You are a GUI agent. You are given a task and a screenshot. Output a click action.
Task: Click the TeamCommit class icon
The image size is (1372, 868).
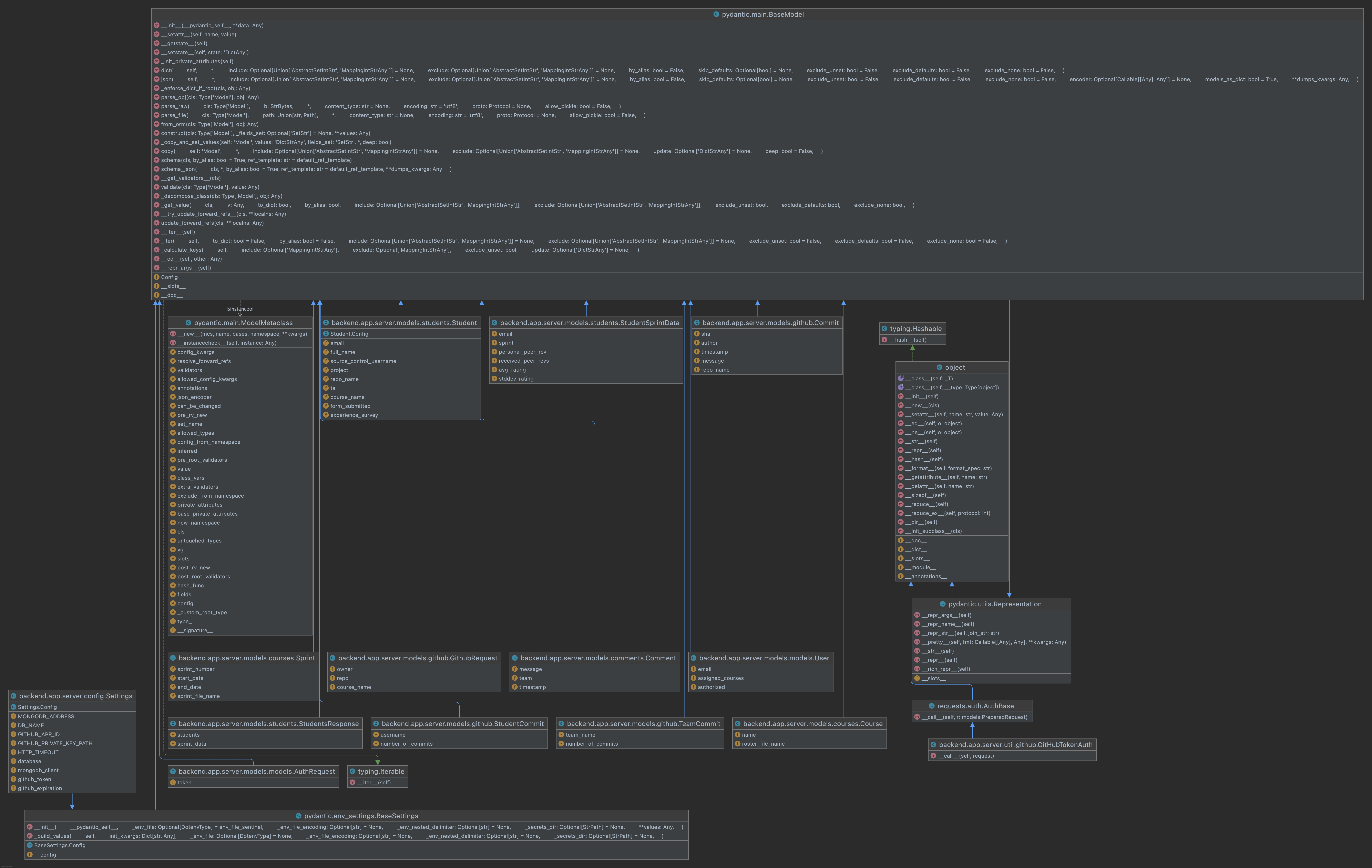561,724
